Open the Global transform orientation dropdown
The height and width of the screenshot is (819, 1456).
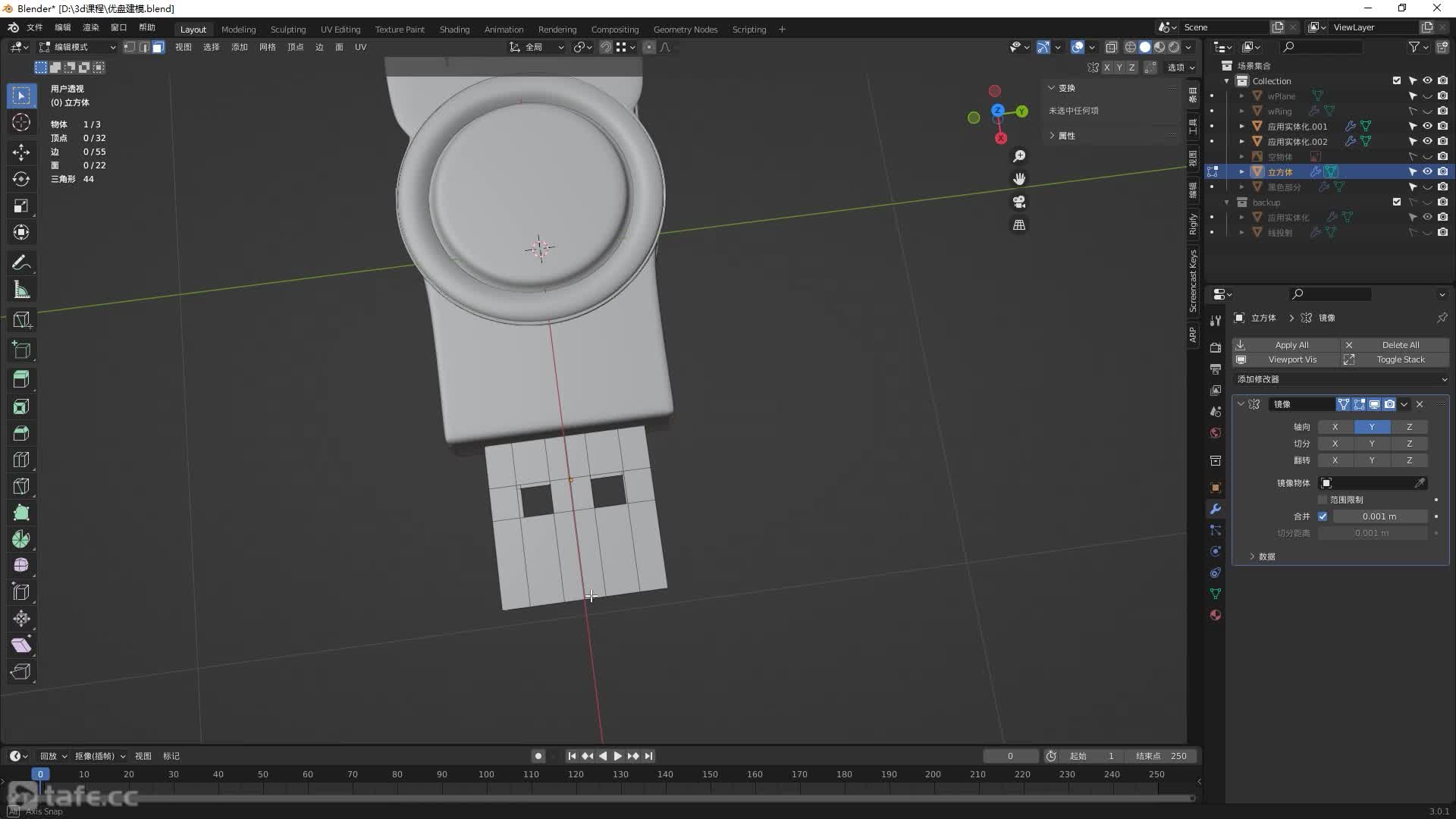click(537, 47)
